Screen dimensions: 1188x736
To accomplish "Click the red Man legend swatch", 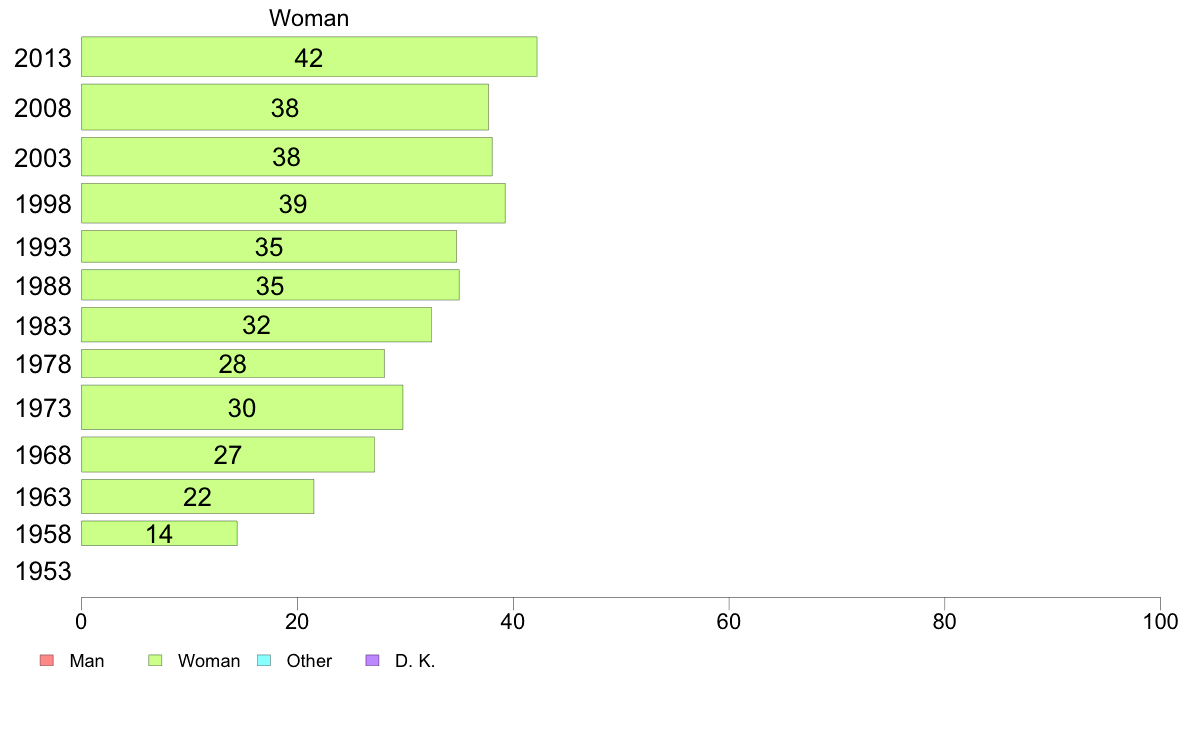I will (47, 660).
